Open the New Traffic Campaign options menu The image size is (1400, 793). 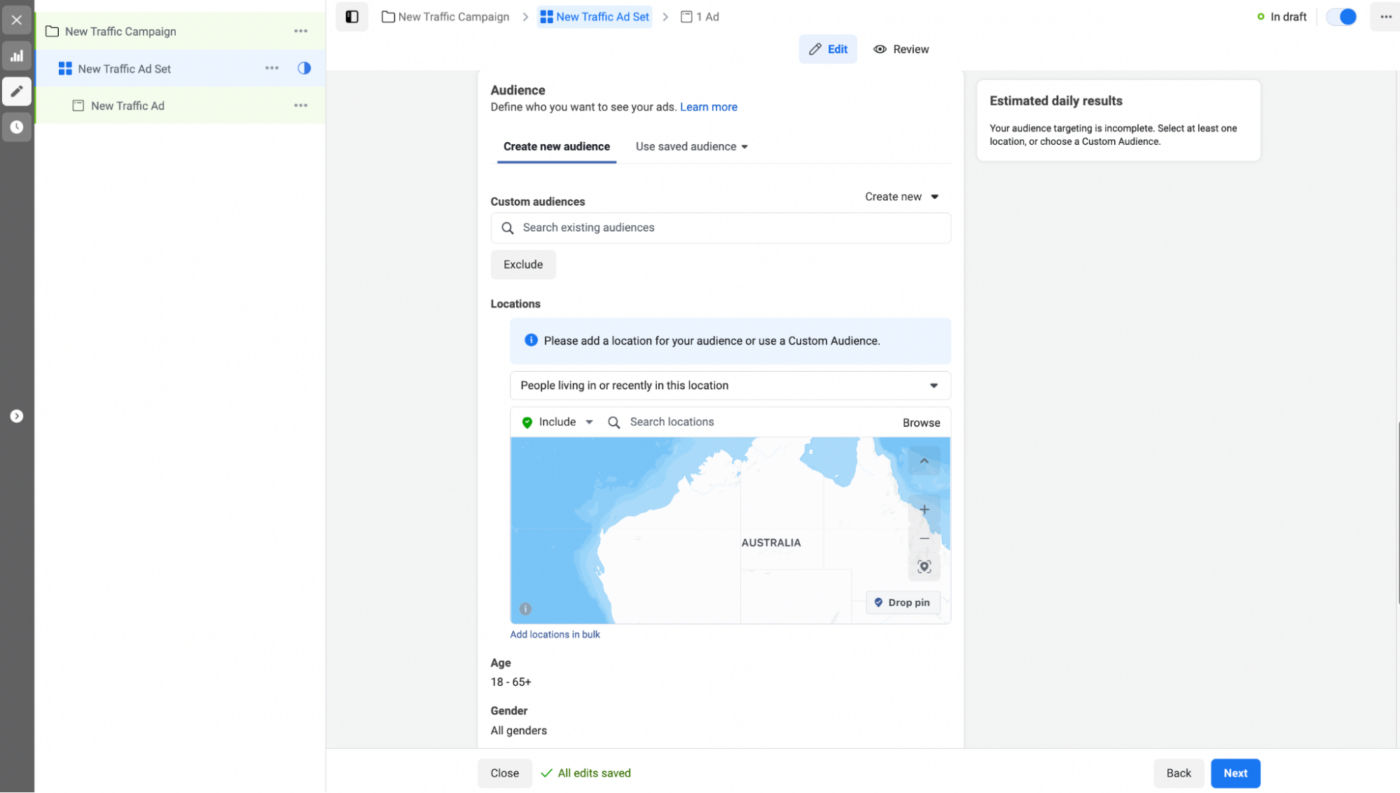click(x=300, y=31)
